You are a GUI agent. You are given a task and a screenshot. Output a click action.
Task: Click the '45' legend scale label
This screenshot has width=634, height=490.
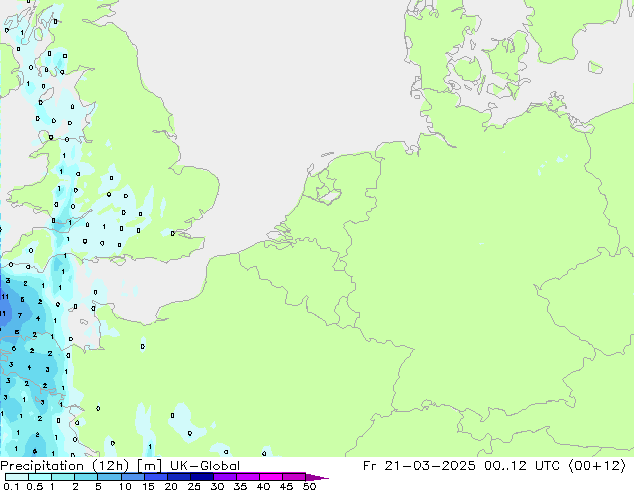click(x=286, y=486)
